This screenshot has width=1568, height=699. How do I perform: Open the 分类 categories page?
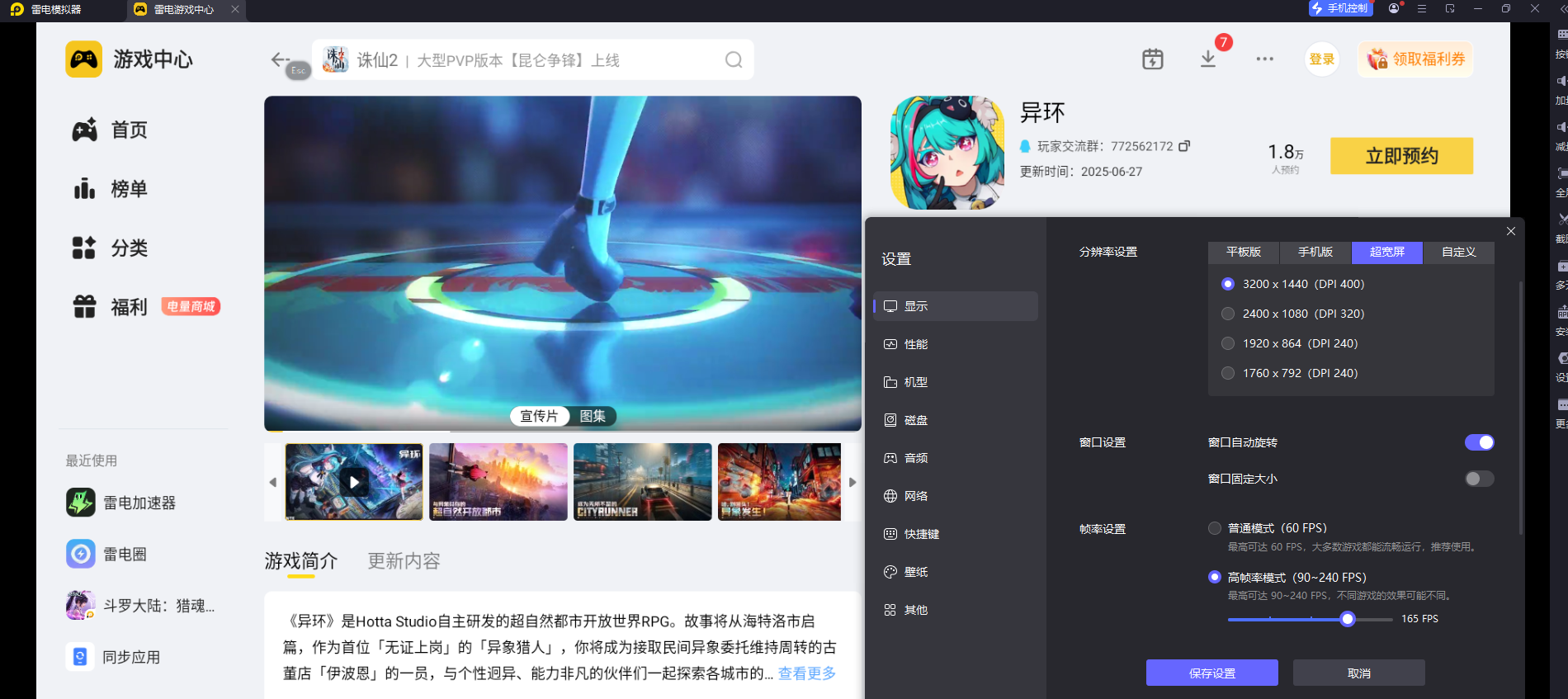(x=110, y=248)
